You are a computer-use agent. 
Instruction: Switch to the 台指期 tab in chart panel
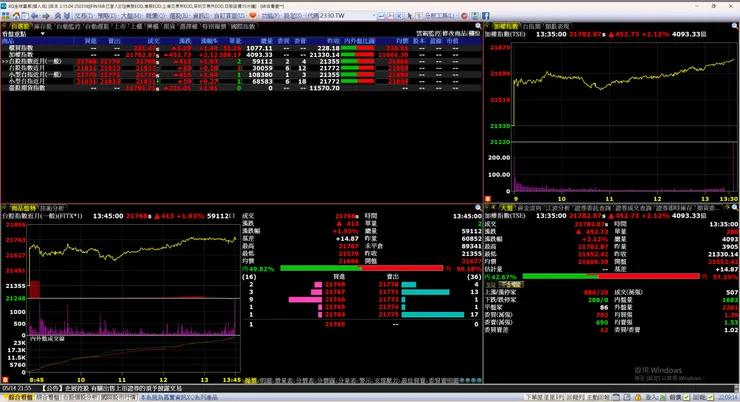click(531, 26)
